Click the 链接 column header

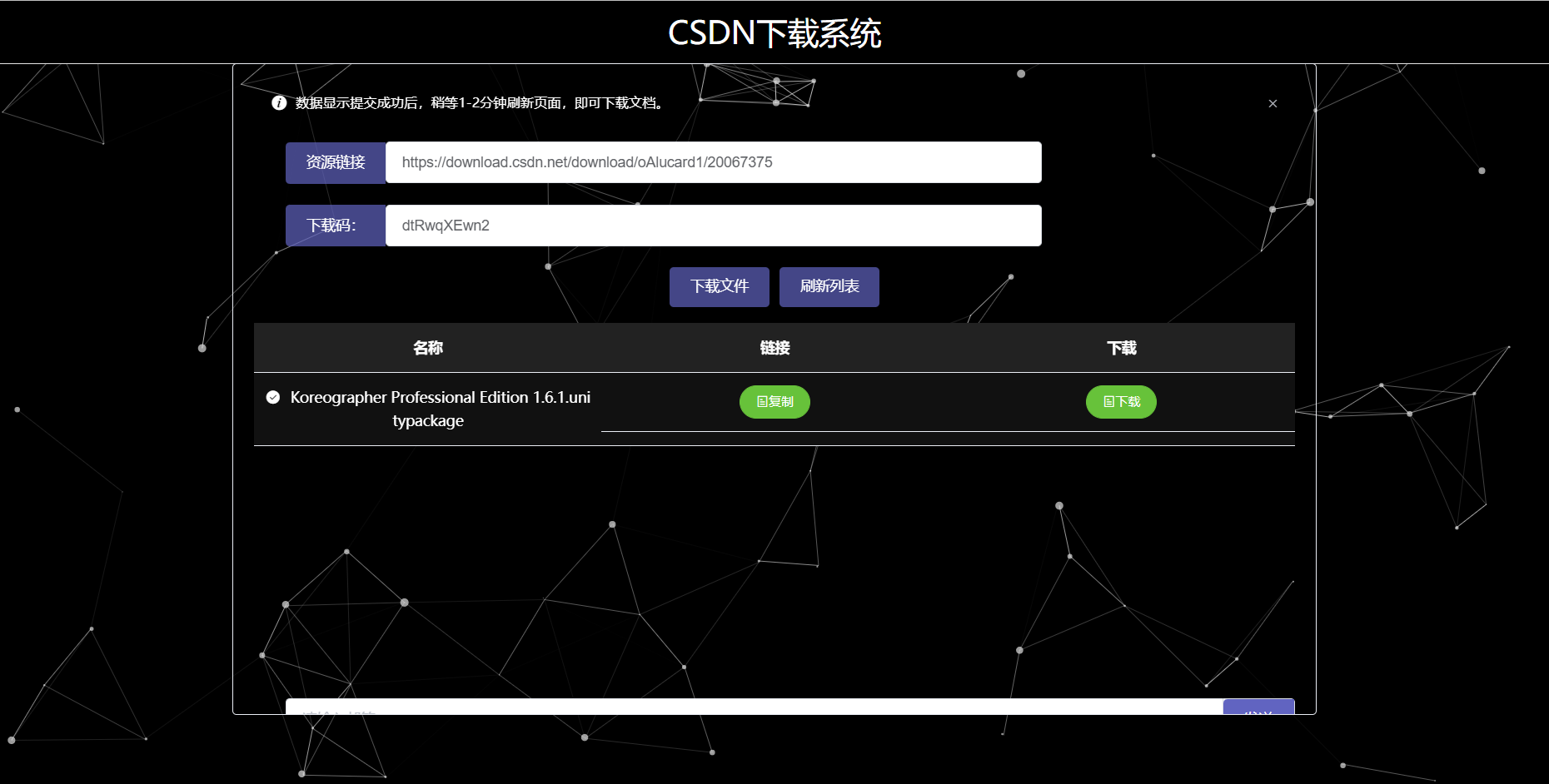(774, 348)
